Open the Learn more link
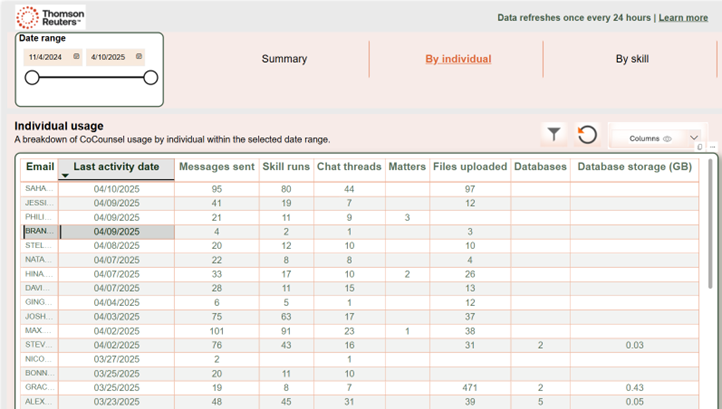 tap(683, 18)
